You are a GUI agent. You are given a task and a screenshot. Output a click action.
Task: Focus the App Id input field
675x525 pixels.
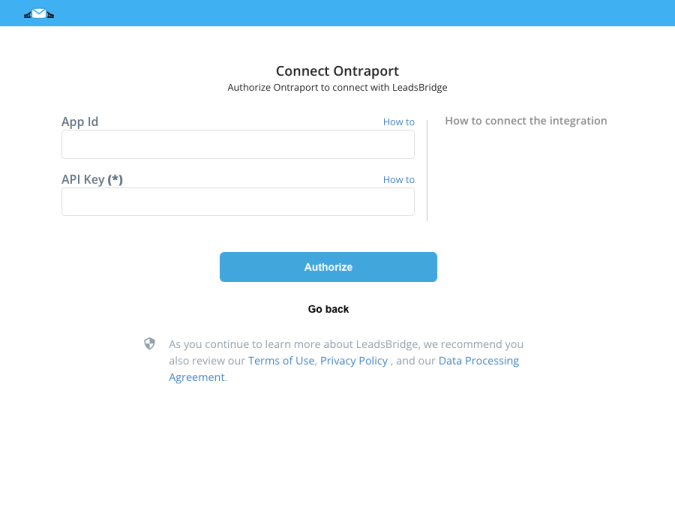[238, 145]
